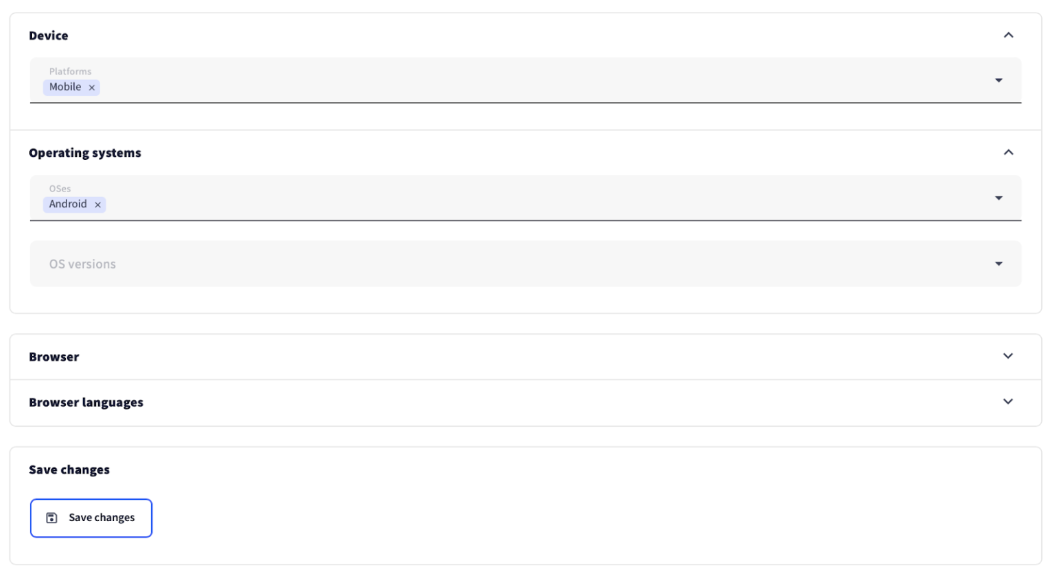Expand the Browser languages section chevron
The image size is (1056, 582).
click(1008, 402)
